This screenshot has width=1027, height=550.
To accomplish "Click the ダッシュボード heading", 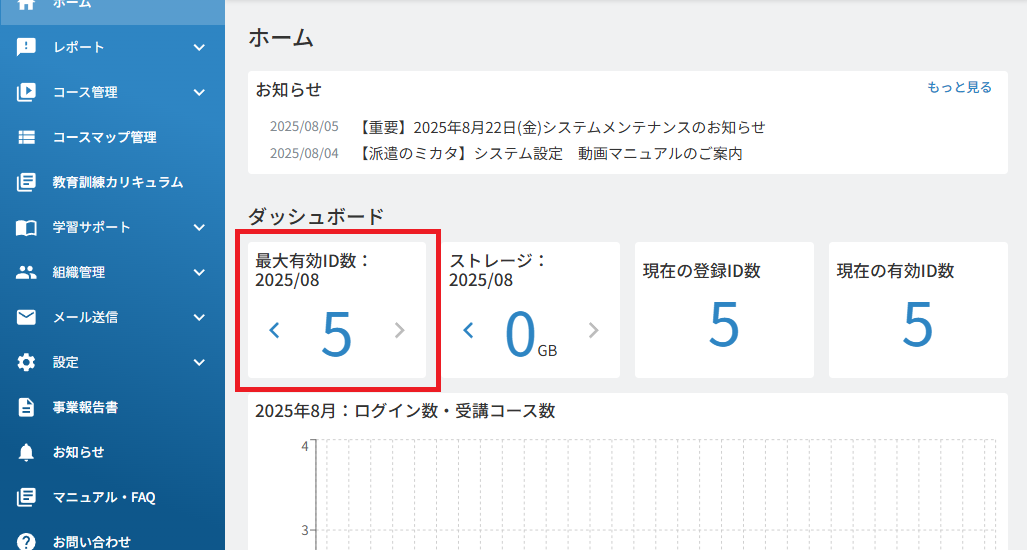I will pos(316,216).
